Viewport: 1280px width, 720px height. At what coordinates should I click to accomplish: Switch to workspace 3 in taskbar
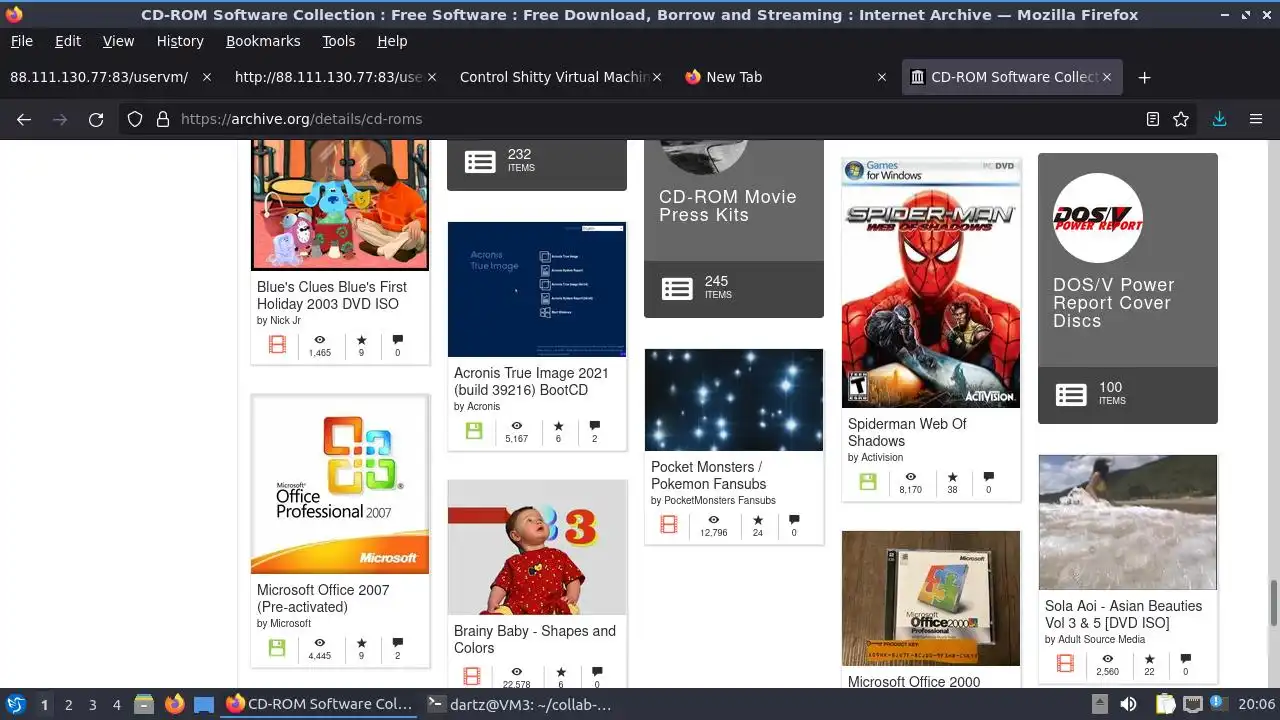click(x=93, y=704)
